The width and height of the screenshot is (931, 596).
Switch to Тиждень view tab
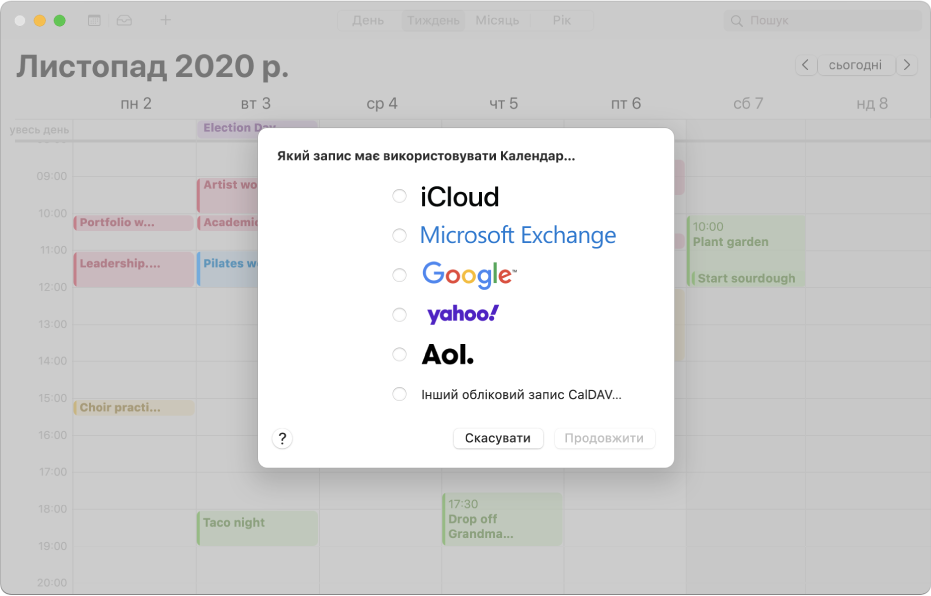coord(433,20)
